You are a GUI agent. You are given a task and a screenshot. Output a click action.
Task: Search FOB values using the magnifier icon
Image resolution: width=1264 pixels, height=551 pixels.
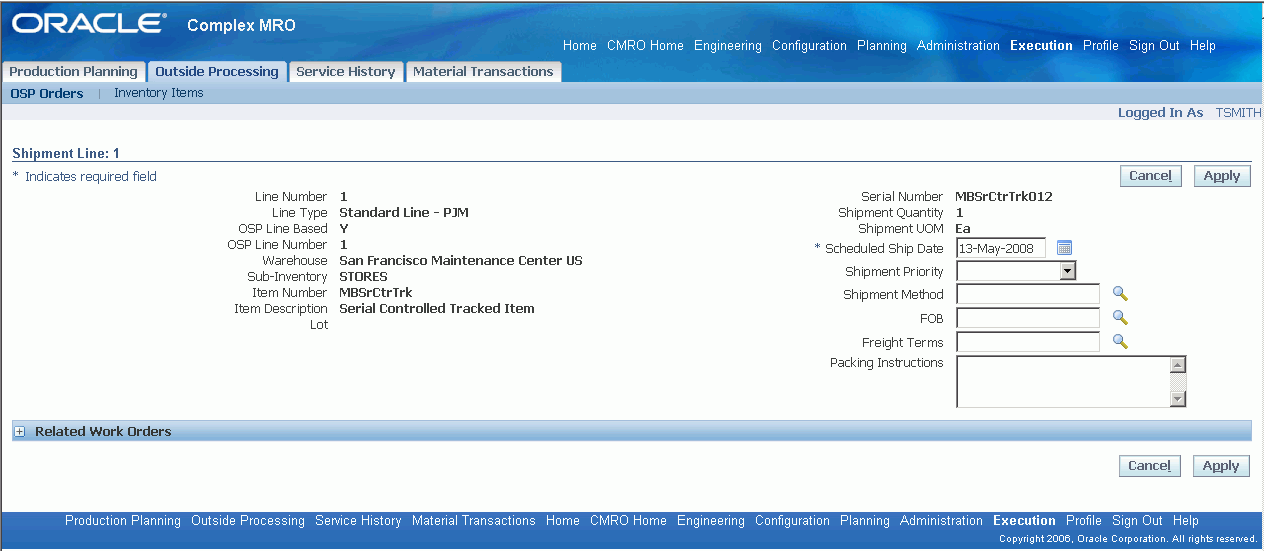(1120, 318)
